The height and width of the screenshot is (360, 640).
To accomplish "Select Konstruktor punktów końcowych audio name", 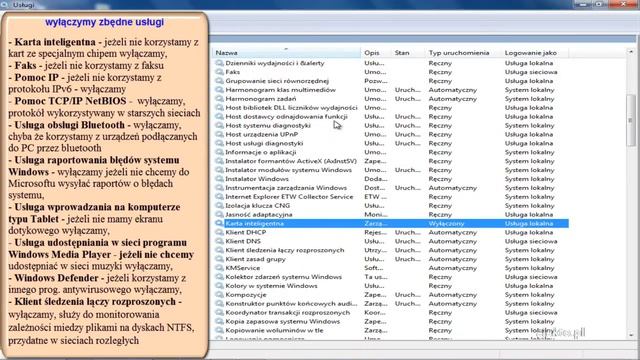I will 291,304.
